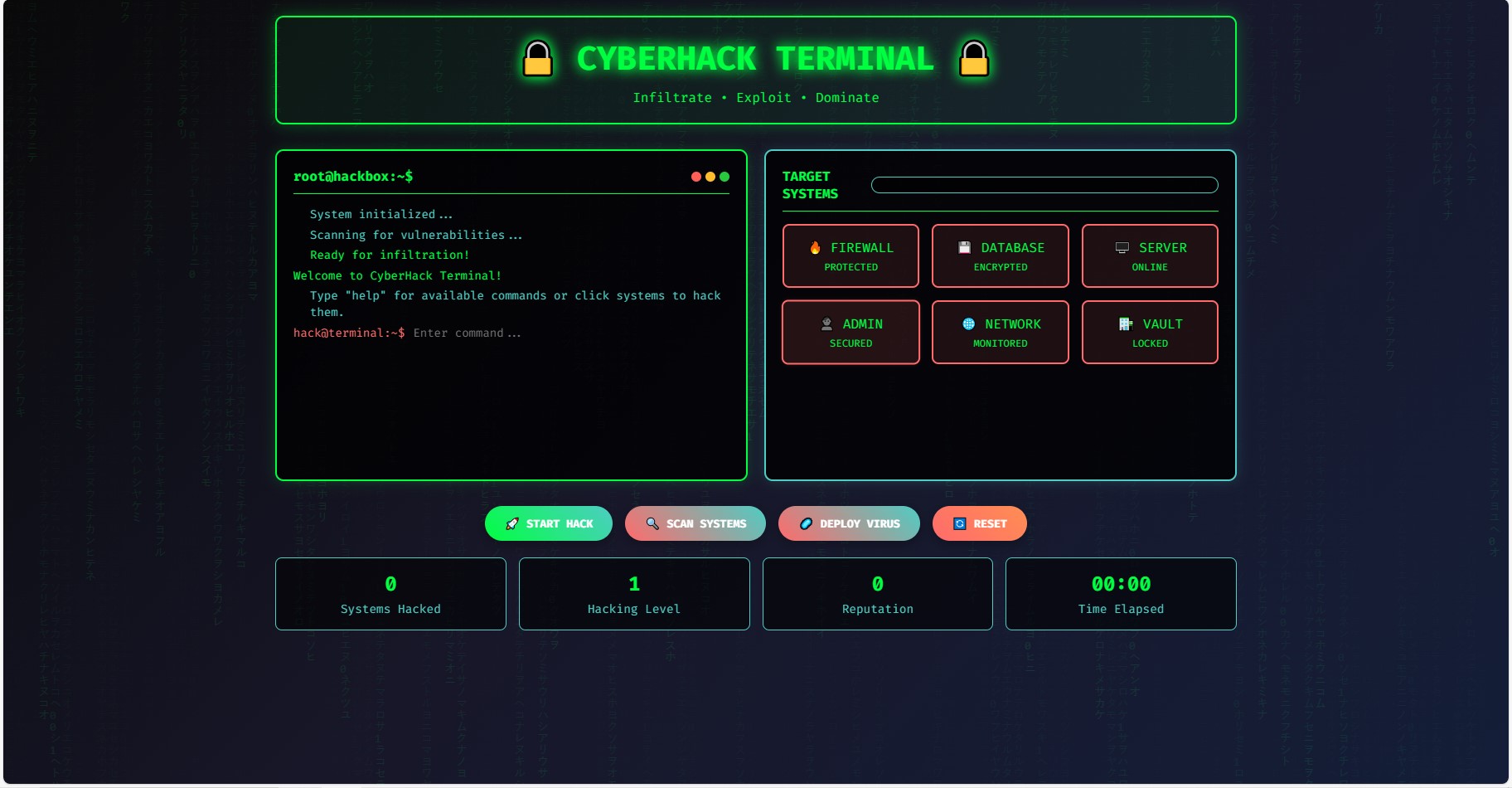Select the Systems Hacked stat card
The image size is (1512, 788).
[x=390, y=594]
